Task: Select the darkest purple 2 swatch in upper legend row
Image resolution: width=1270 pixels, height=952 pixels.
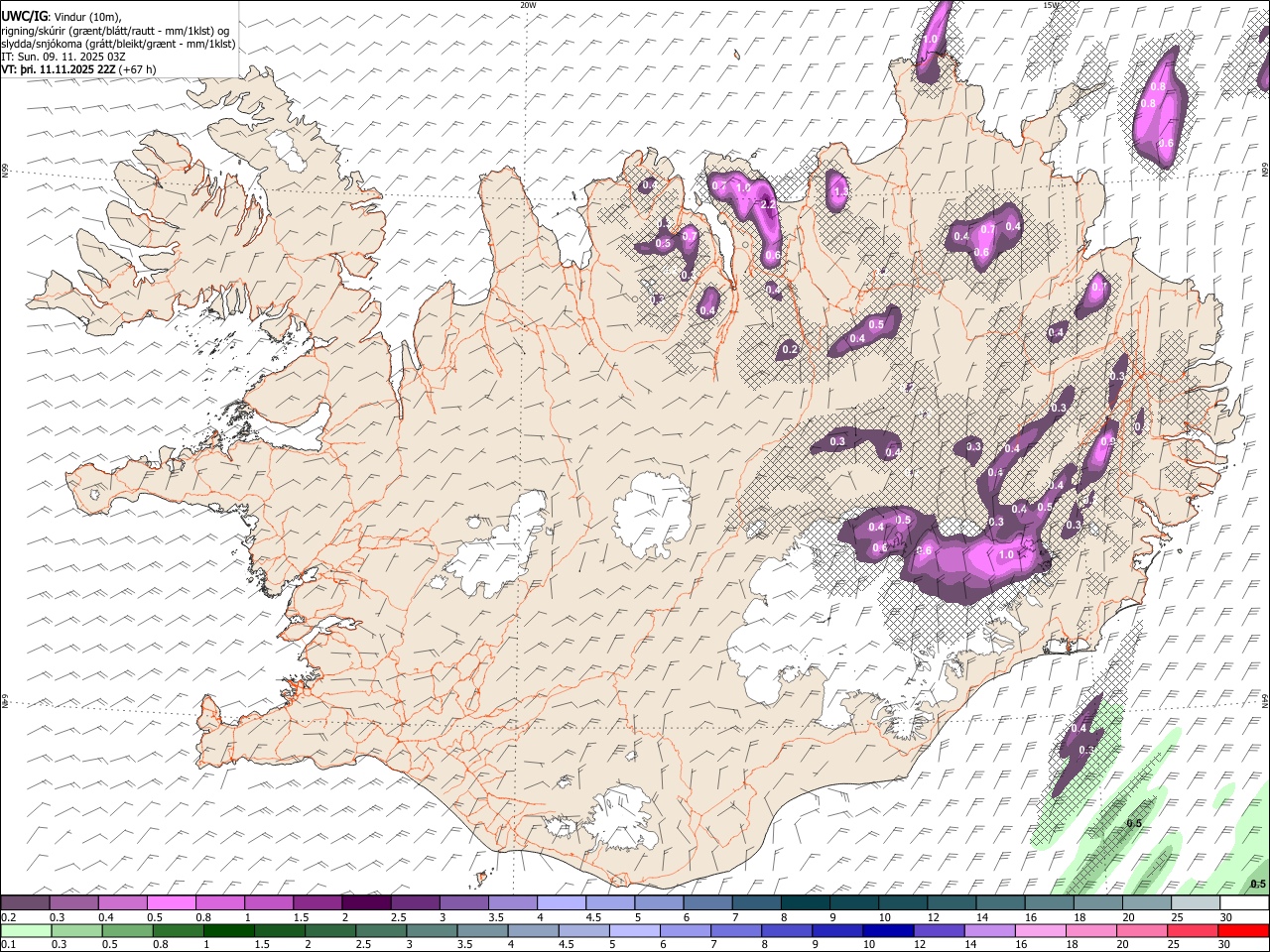Action: [x=366, y=902]
